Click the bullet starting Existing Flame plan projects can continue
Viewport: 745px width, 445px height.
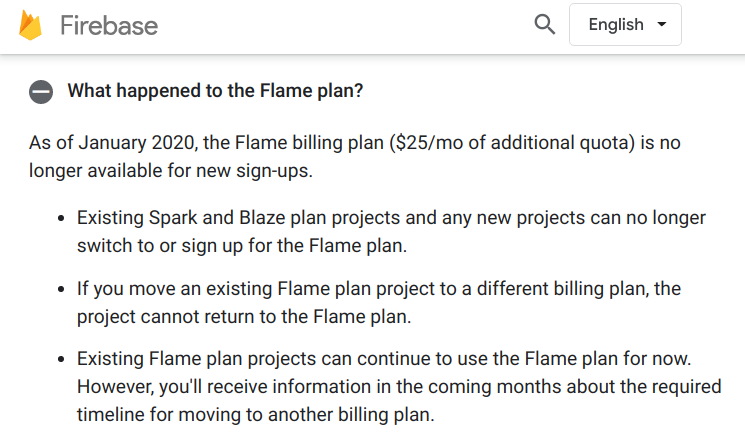[x=399, y=387]
